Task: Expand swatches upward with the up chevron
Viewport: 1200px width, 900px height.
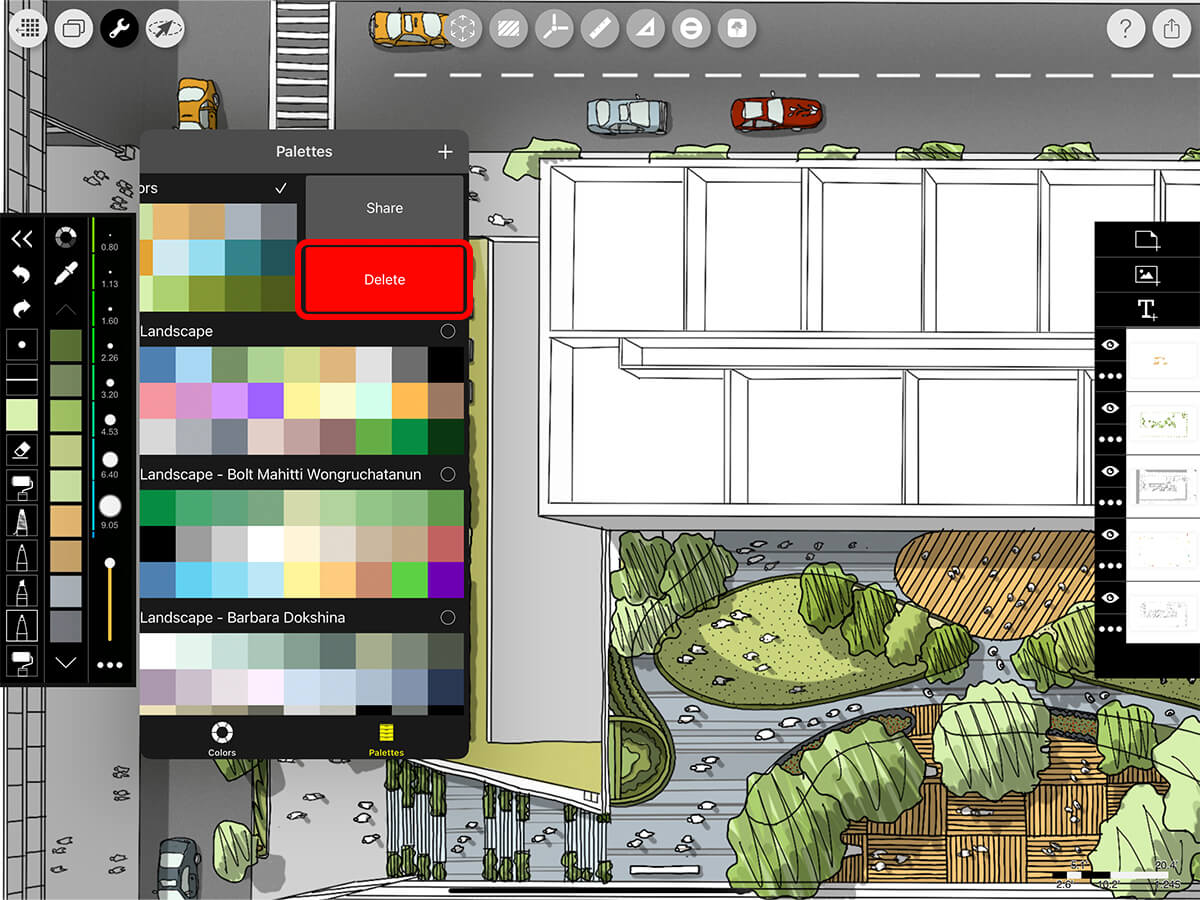Action: coord(65,309)
